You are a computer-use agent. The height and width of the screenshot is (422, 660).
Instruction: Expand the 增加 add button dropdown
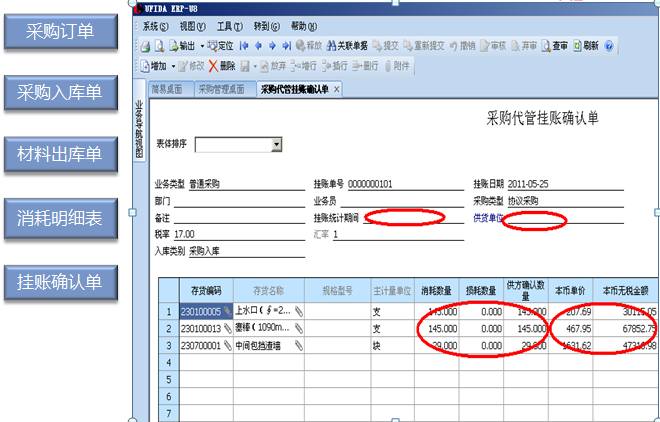tap(172, 66)
